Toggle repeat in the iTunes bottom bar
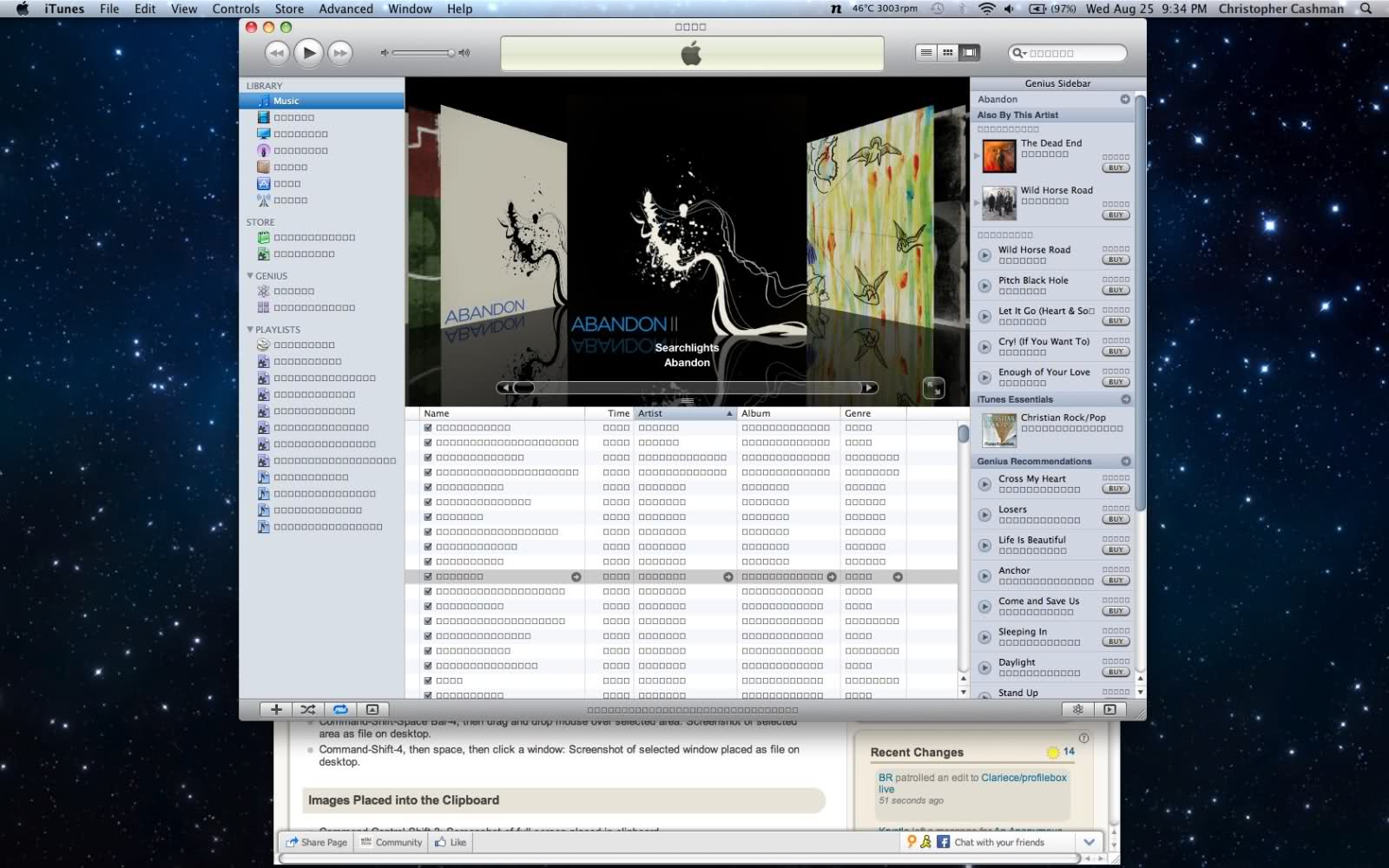This screenshot has width=1389, height=868. [x=340, y=709]
